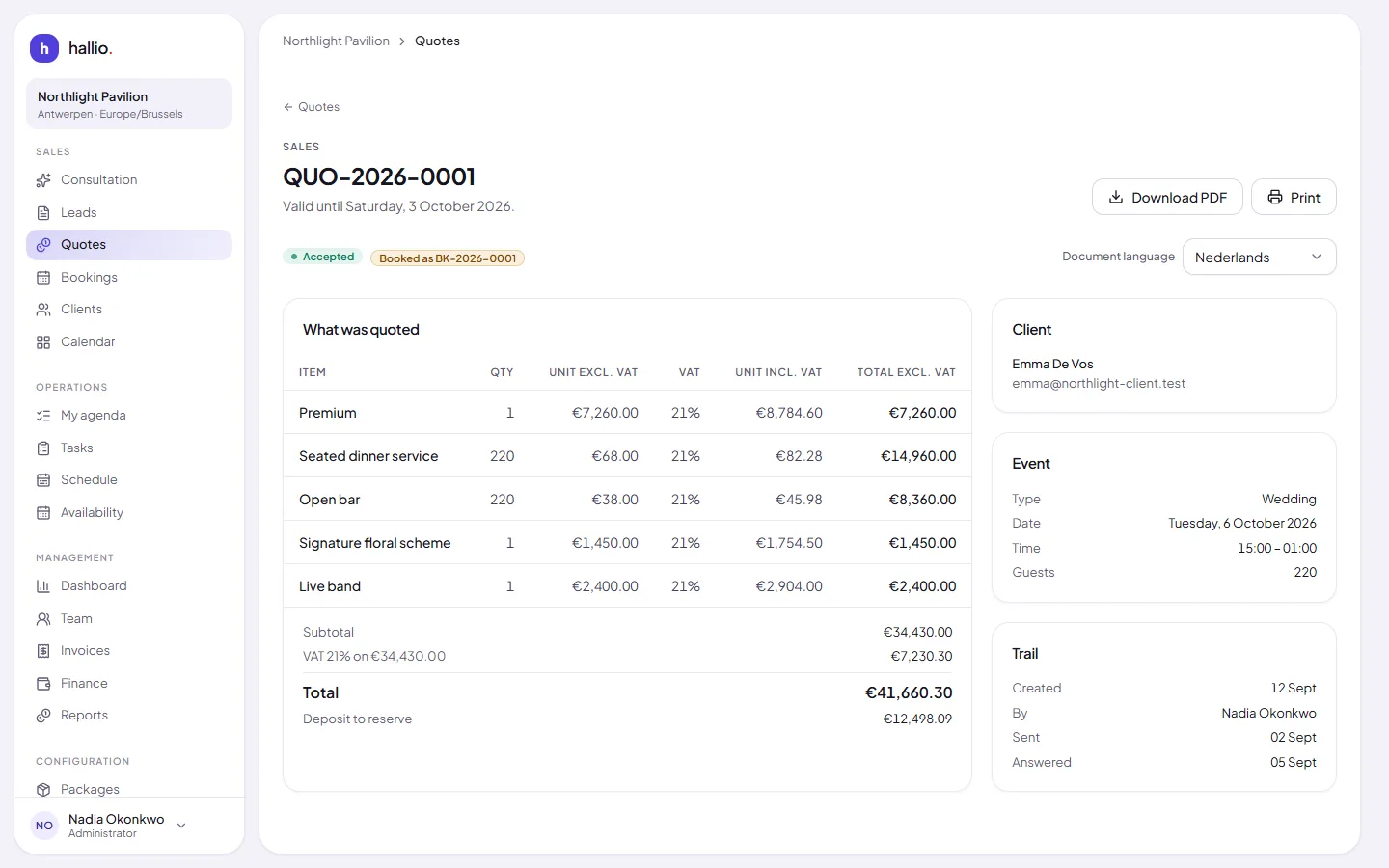
Task: Select Dashboard from the sidebar
Action: [129, 586]
